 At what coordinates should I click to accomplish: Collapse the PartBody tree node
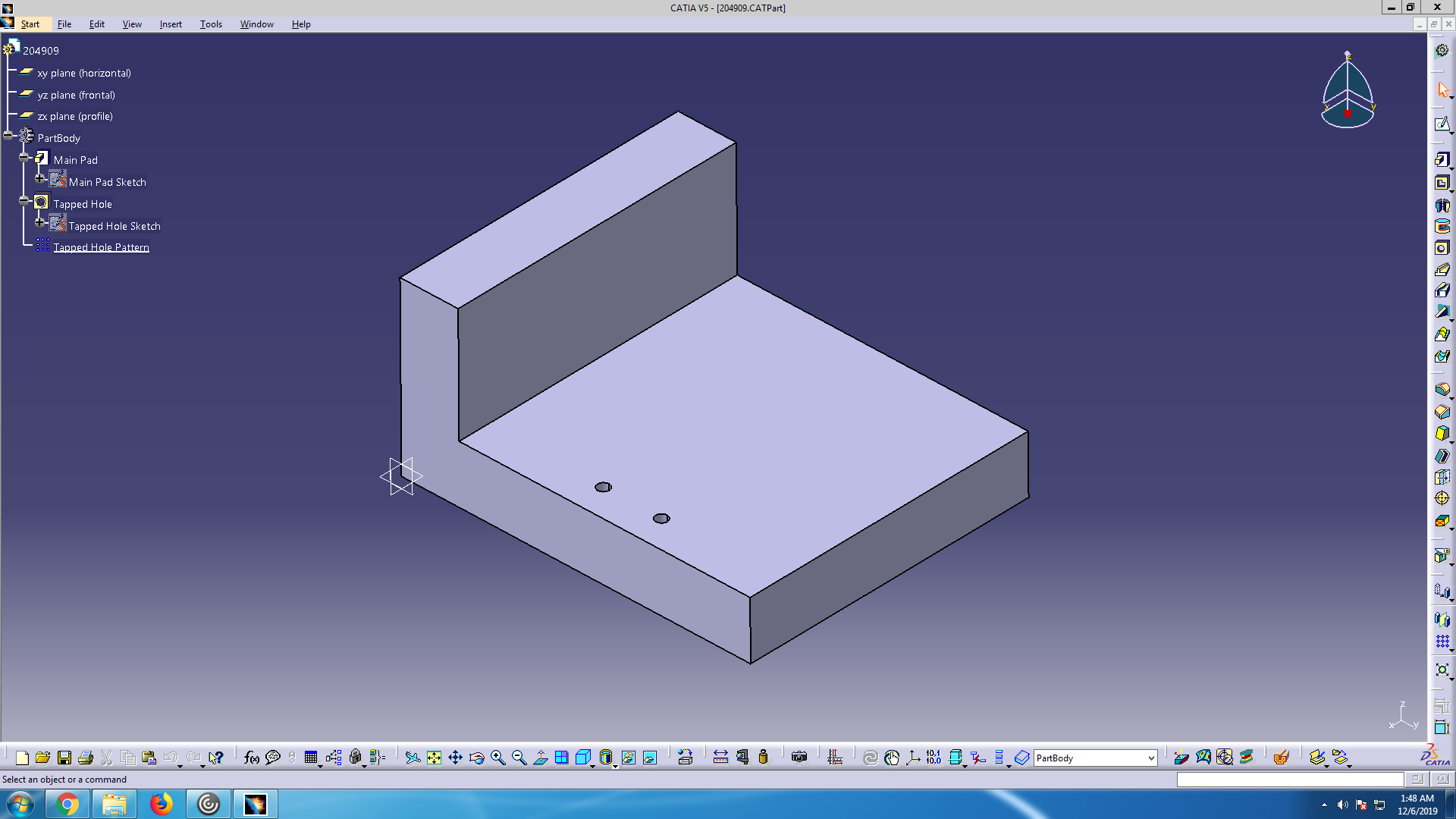click(x=8, y=136)
